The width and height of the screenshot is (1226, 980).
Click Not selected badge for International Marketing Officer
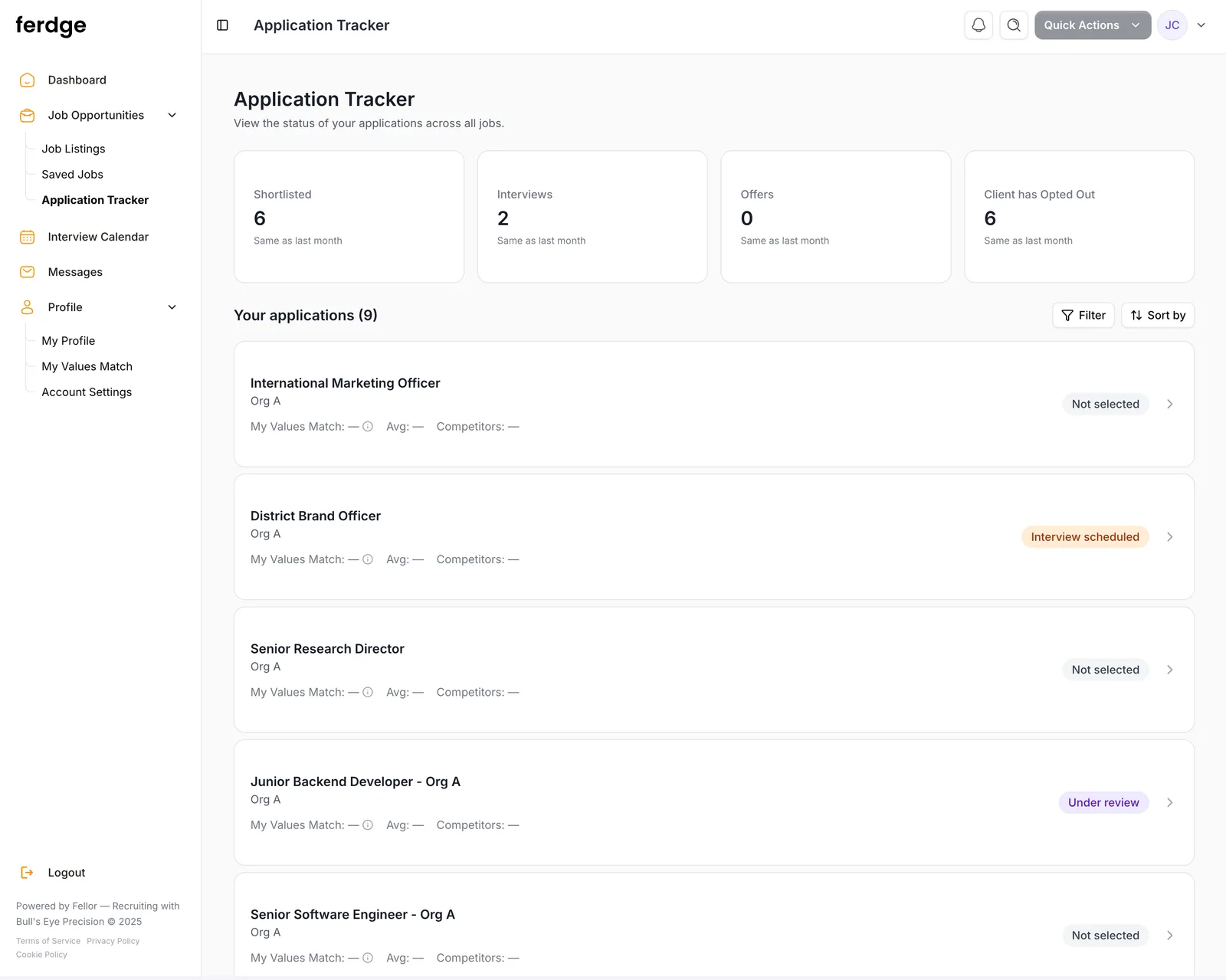[1106, 404]
